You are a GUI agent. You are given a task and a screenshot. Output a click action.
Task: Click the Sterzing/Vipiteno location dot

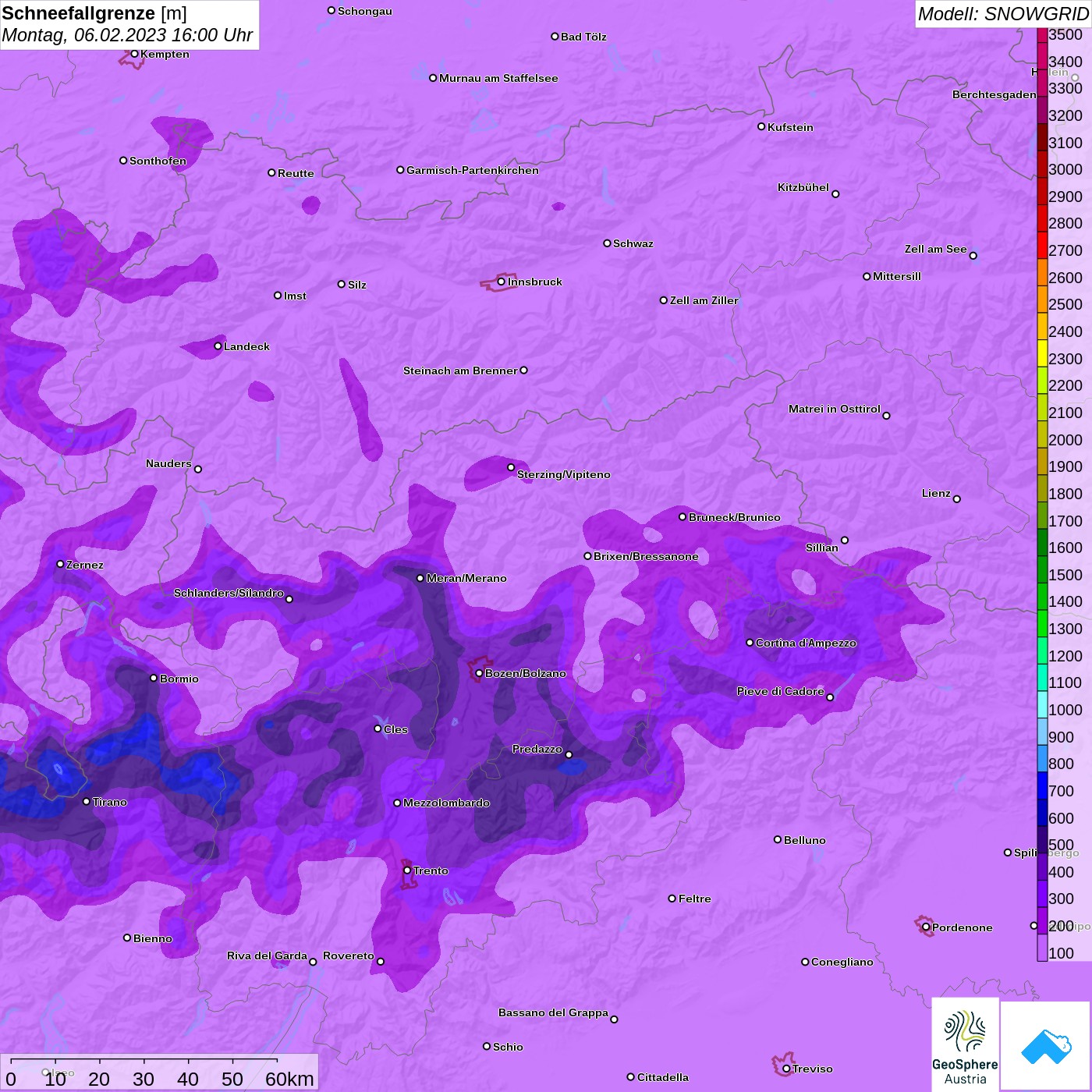pos(511,468)
